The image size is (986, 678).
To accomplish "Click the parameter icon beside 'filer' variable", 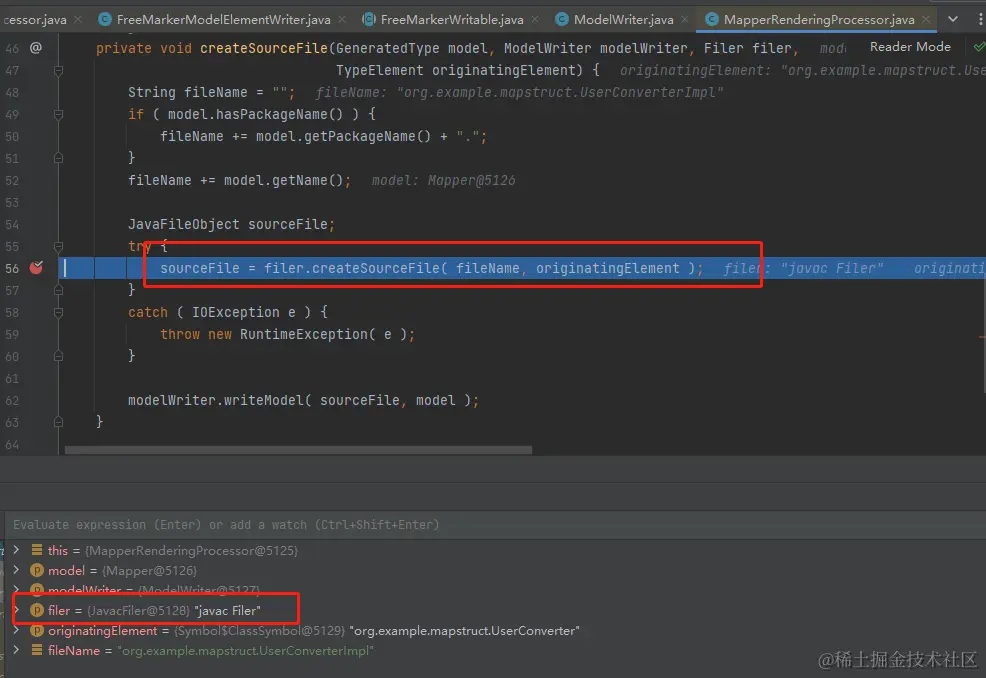I will click(36, 610).
